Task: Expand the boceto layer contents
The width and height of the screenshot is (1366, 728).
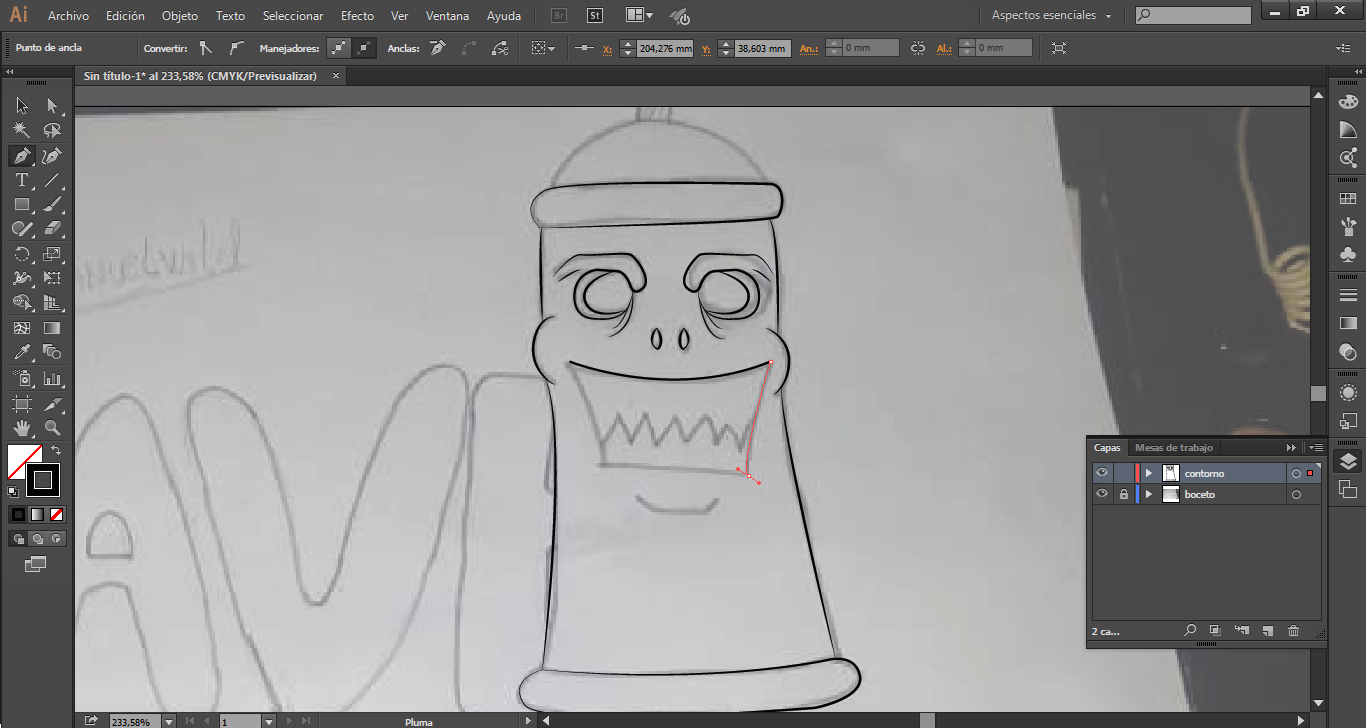Action: [1149, 494]
